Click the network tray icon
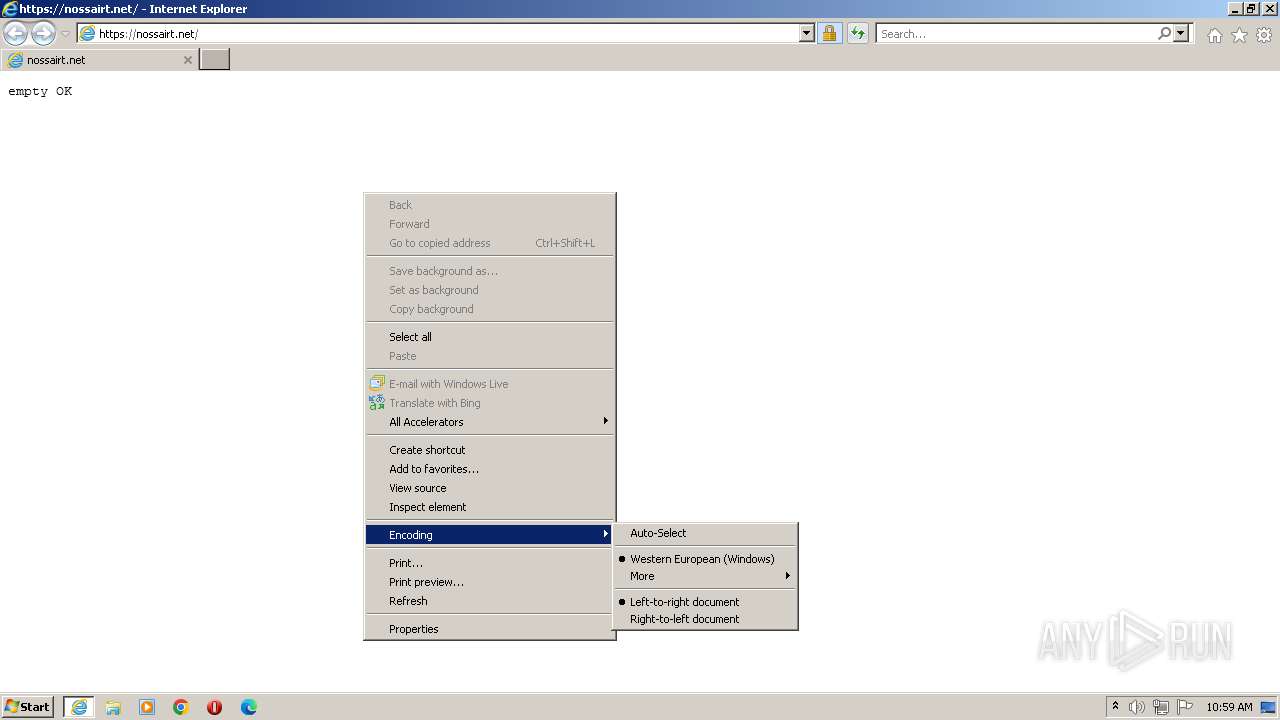The image size is (1280, 720). click(x=1161, y=707)
